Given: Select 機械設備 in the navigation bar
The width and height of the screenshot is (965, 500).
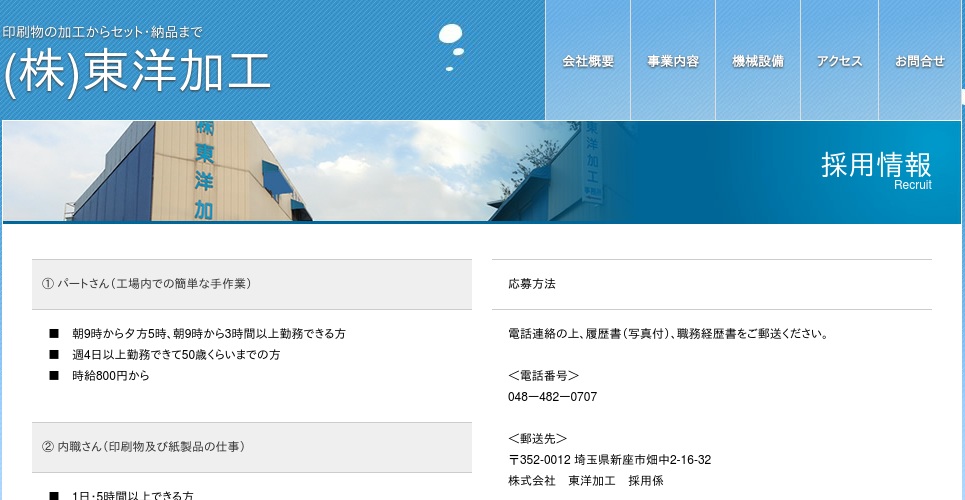Looking at the screenshot, I should pyautogui.click(x=758, y=61).
